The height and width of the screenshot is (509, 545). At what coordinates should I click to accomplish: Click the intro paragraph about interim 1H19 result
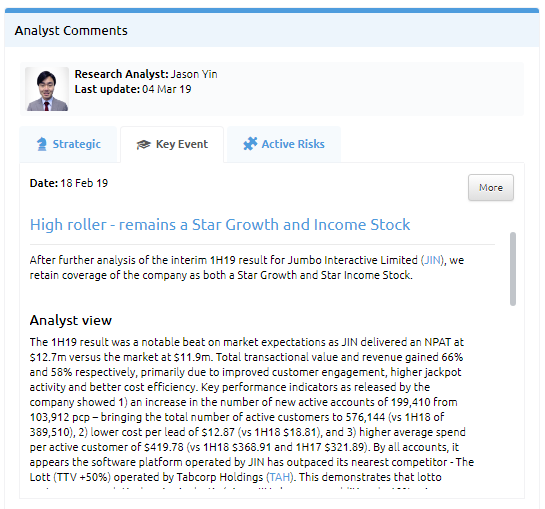(247, 267)
